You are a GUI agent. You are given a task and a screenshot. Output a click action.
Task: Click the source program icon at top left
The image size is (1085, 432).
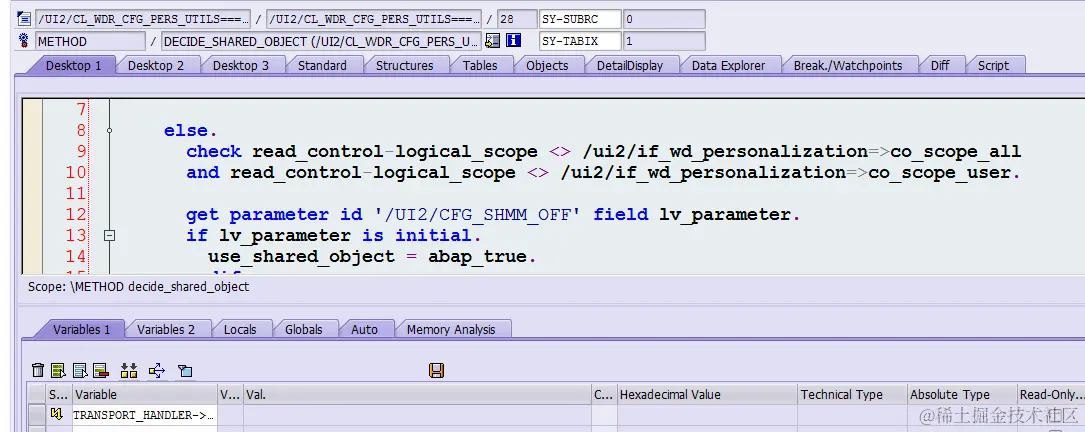click(24, 19)
